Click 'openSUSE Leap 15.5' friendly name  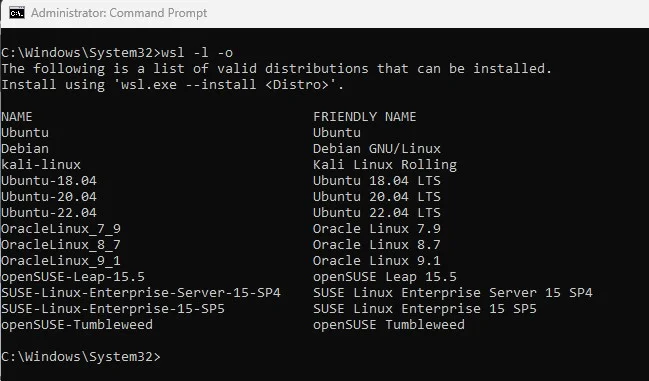coord(385,277)
